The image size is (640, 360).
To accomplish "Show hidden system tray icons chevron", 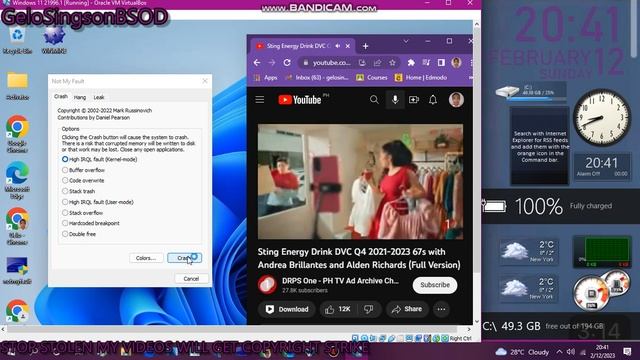I will pyautogui.click(x=559, y=352).
